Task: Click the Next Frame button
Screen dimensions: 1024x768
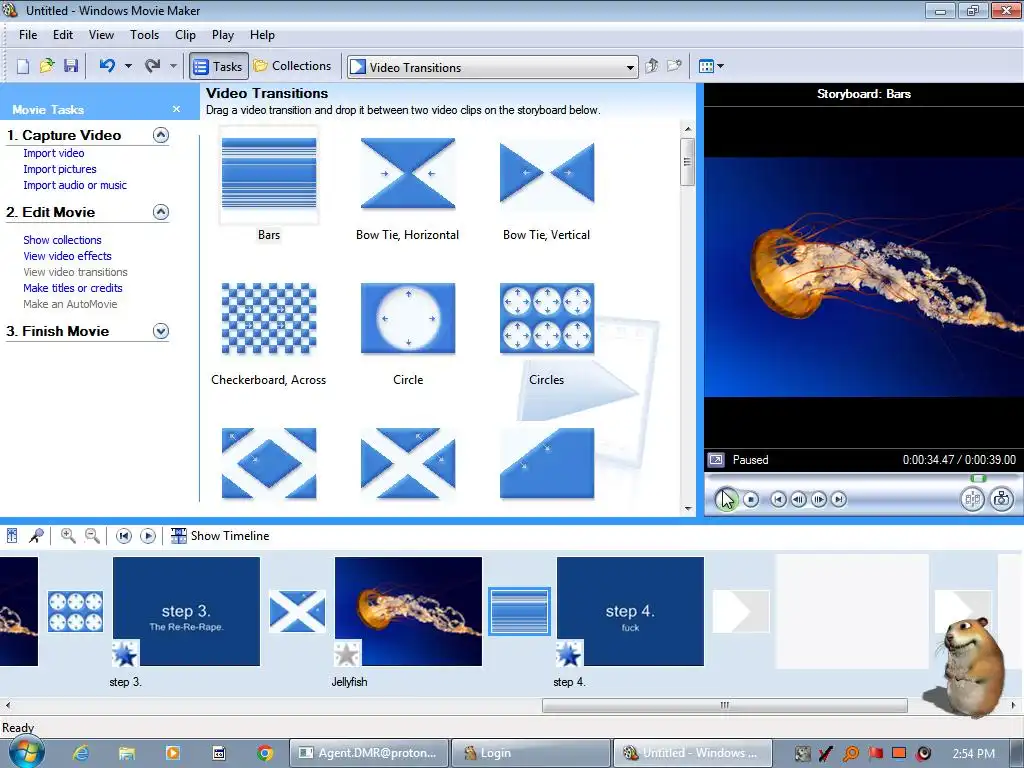Action: point(818,500)
